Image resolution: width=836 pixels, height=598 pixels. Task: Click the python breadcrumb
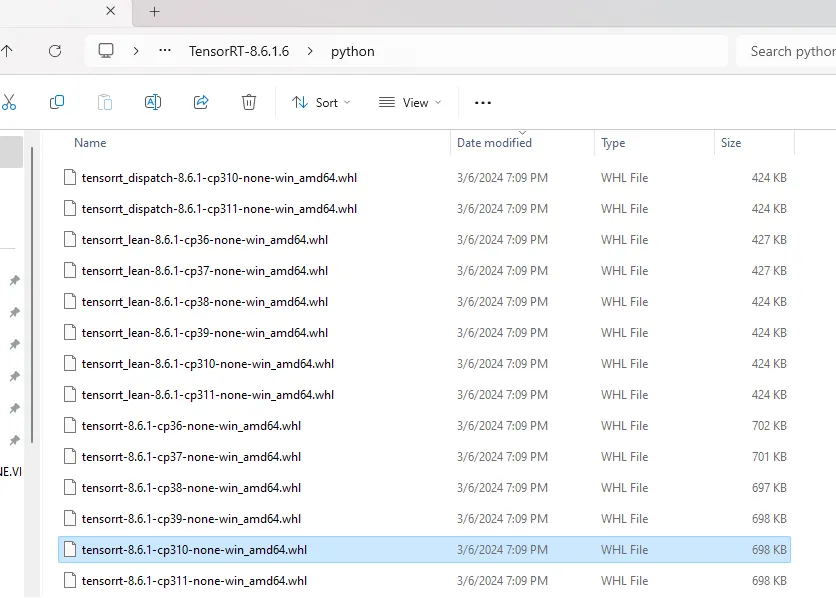pos(352,52)
